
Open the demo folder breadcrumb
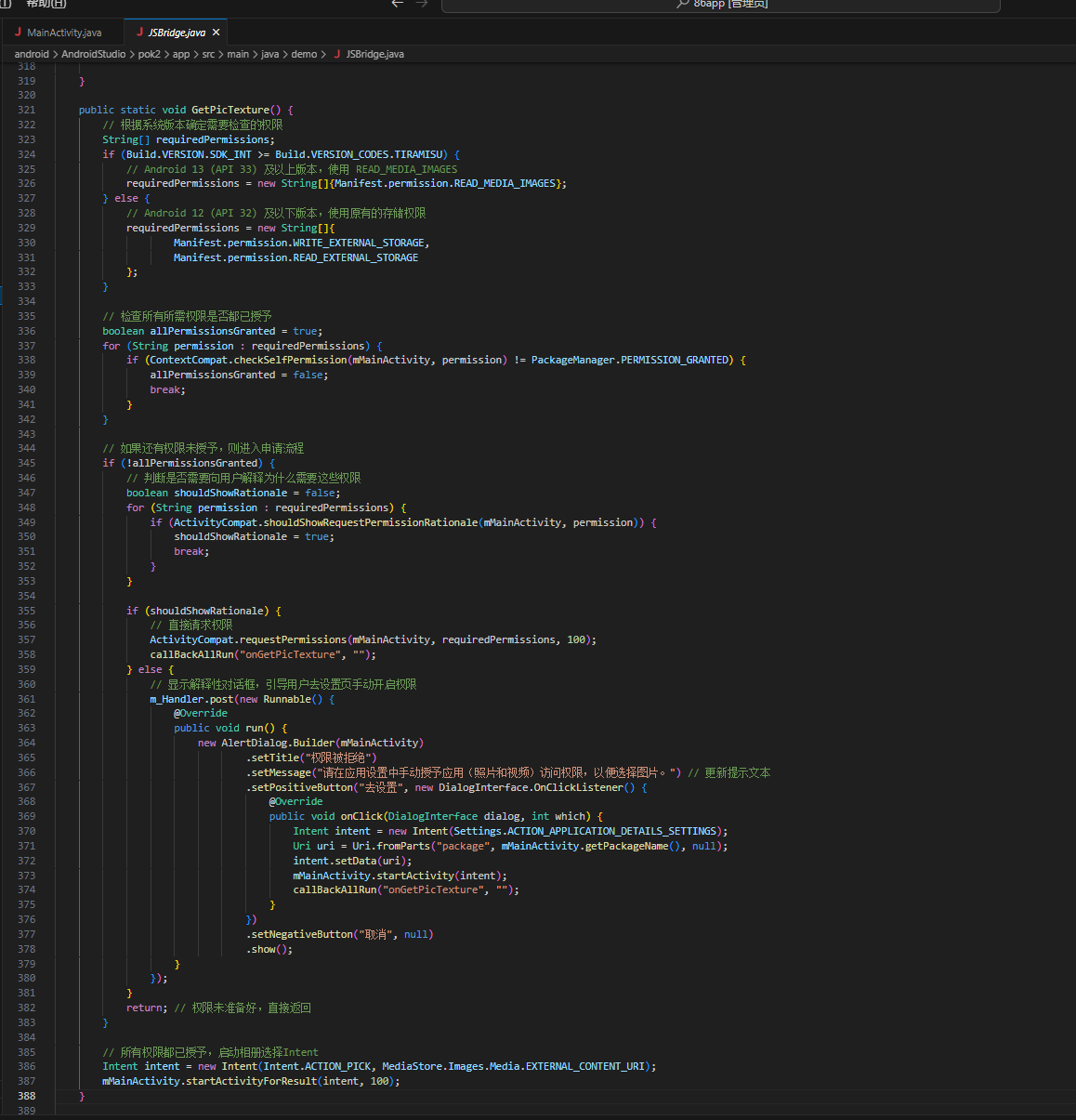pos(304,54)
